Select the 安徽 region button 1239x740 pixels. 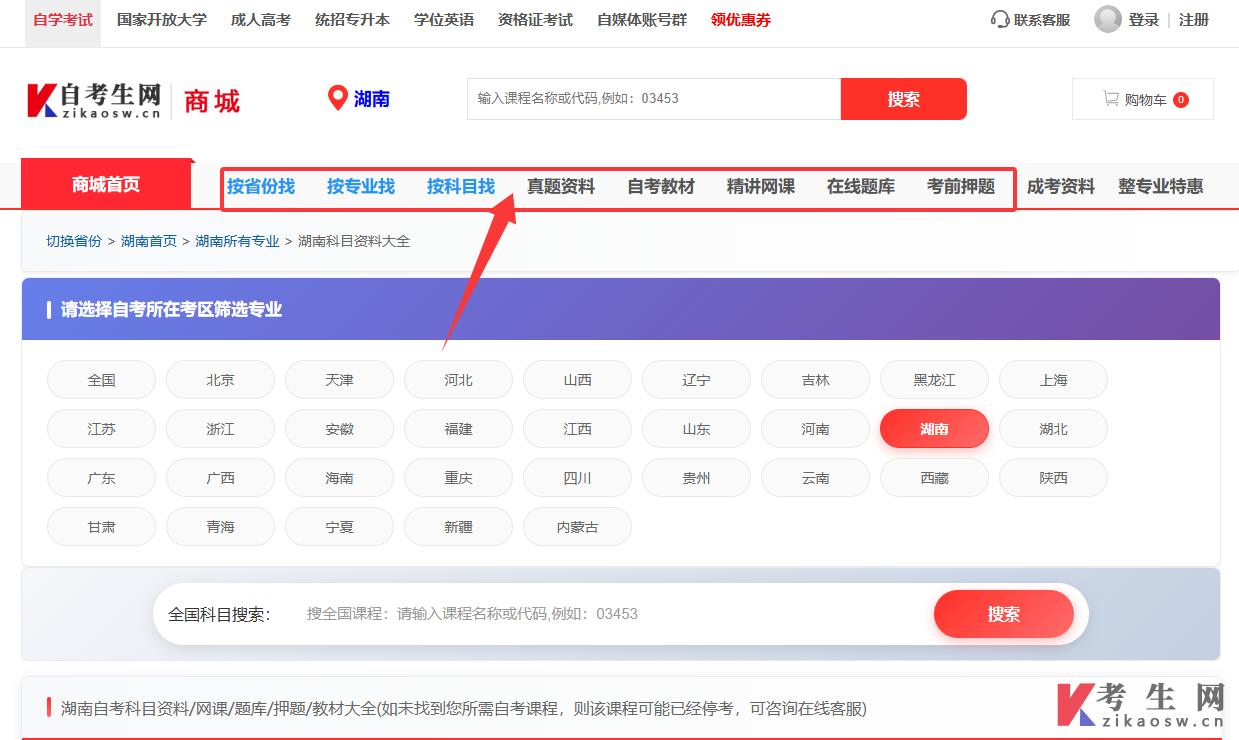tap(339, 429)
